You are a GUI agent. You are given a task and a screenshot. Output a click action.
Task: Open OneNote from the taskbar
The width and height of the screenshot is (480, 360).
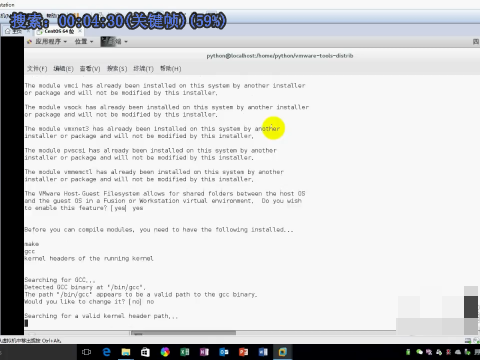[204, 352]
